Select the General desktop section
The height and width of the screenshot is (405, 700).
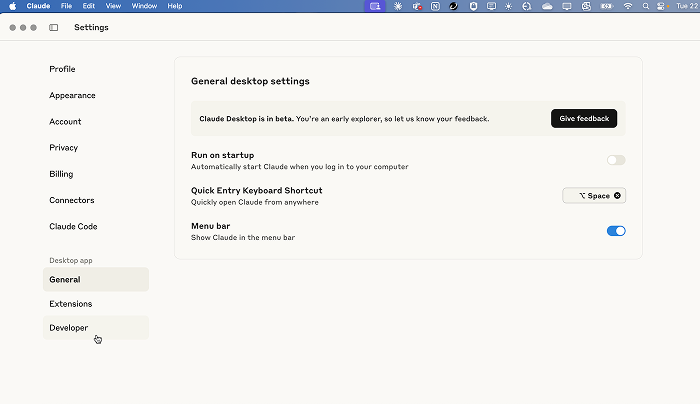(96, 280)
